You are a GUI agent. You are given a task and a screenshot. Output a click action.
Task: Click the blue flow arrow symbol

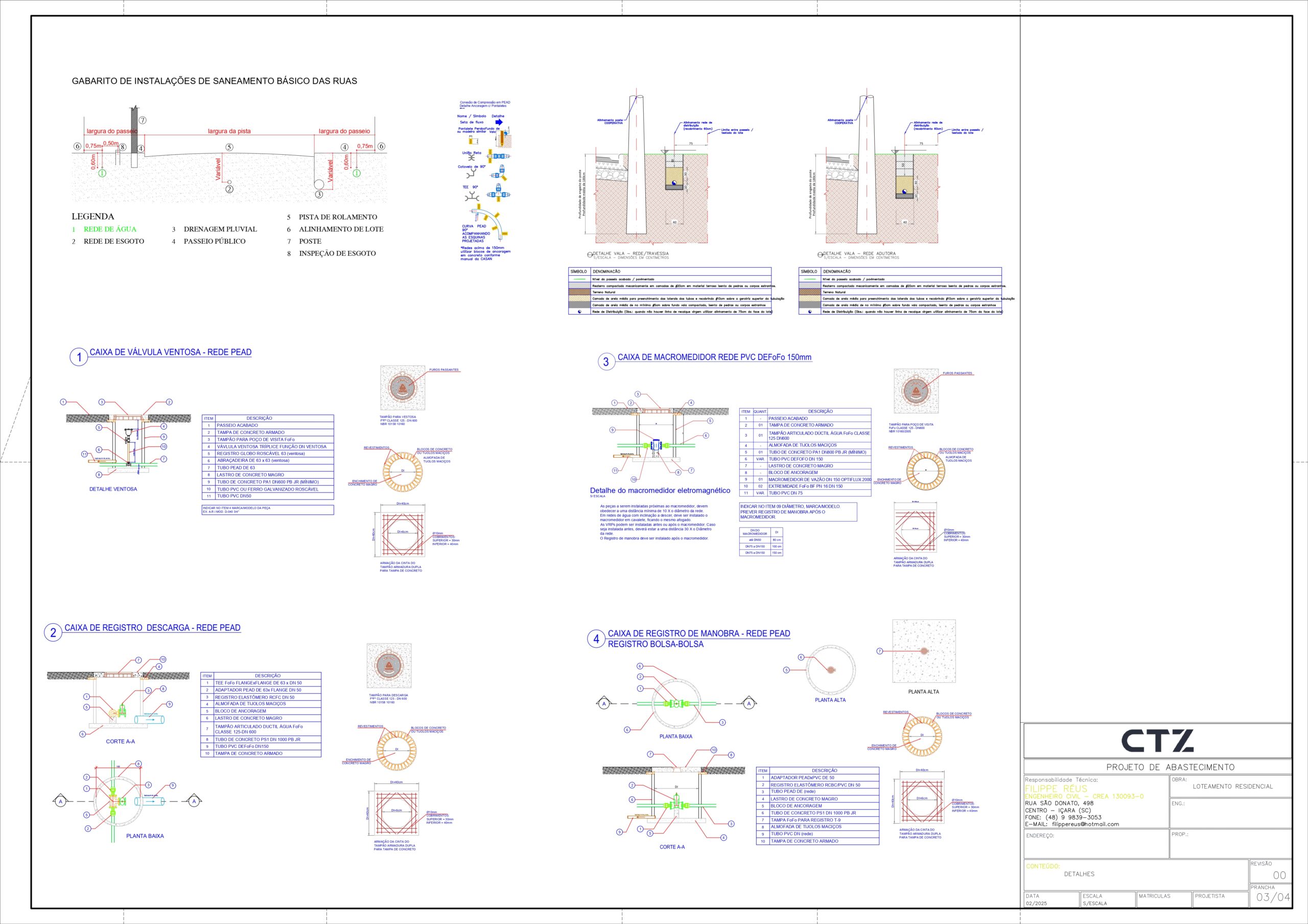[x=499, y=122]
